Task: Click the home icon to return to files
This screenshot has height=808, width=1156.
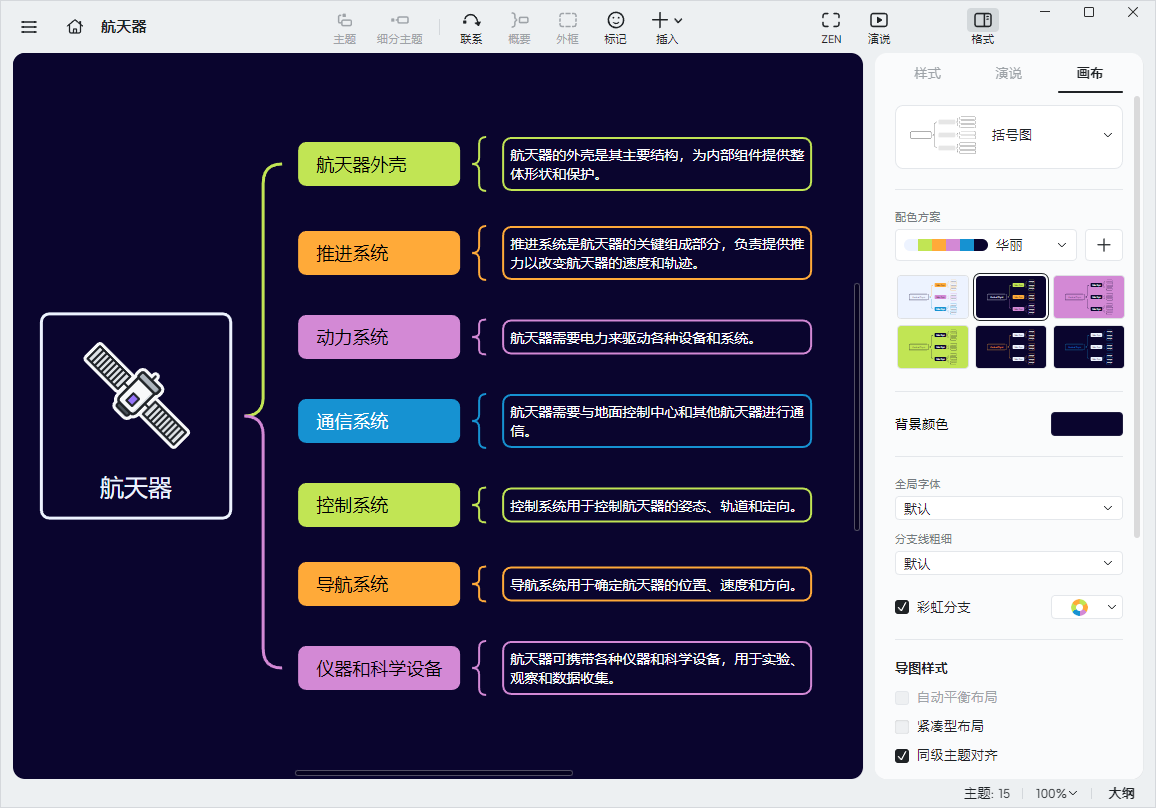Action: 74,27
